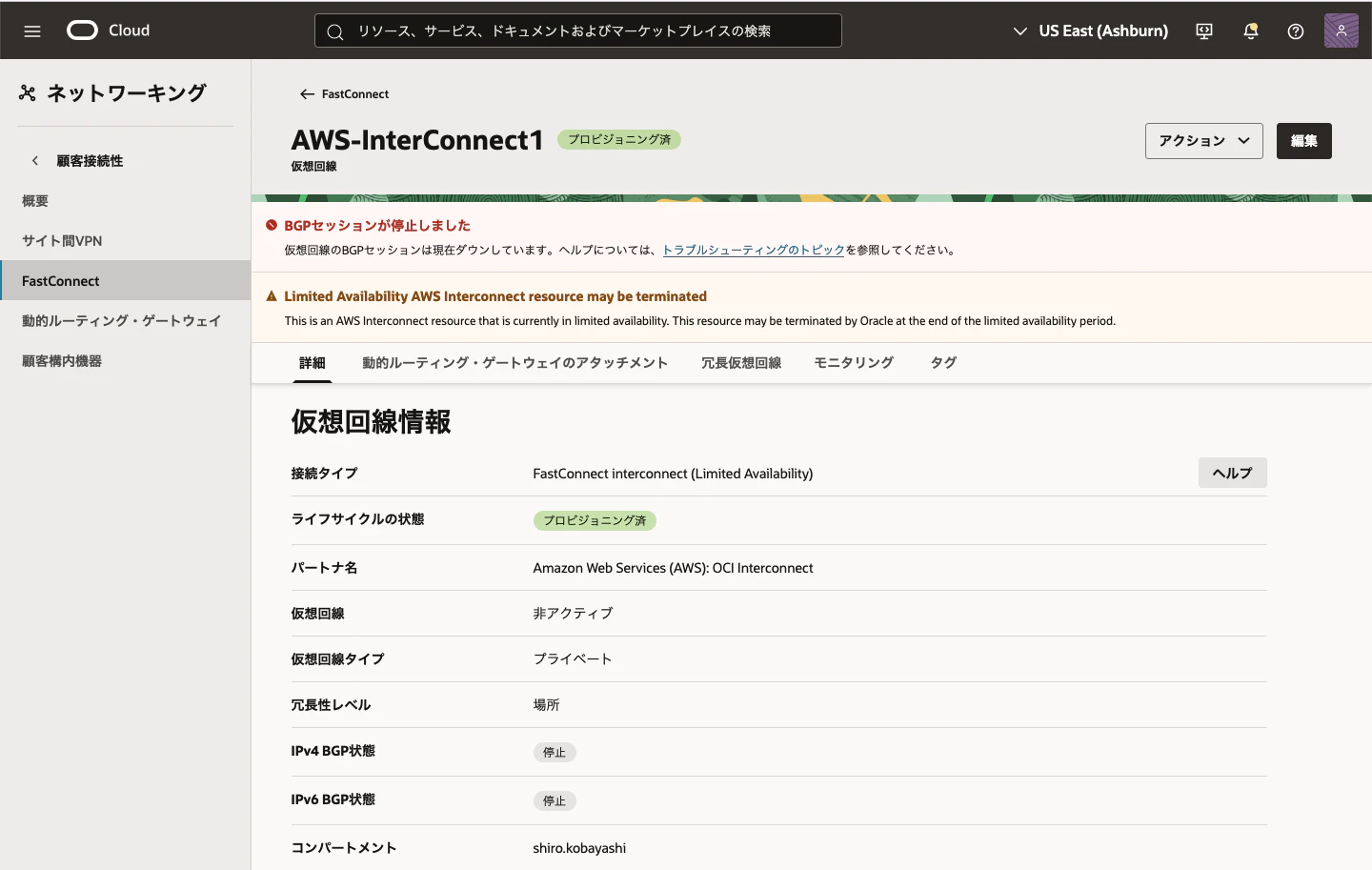Click the back arrow beside FastConnect
Screen dimensions: 1372x870
point(307,94)
